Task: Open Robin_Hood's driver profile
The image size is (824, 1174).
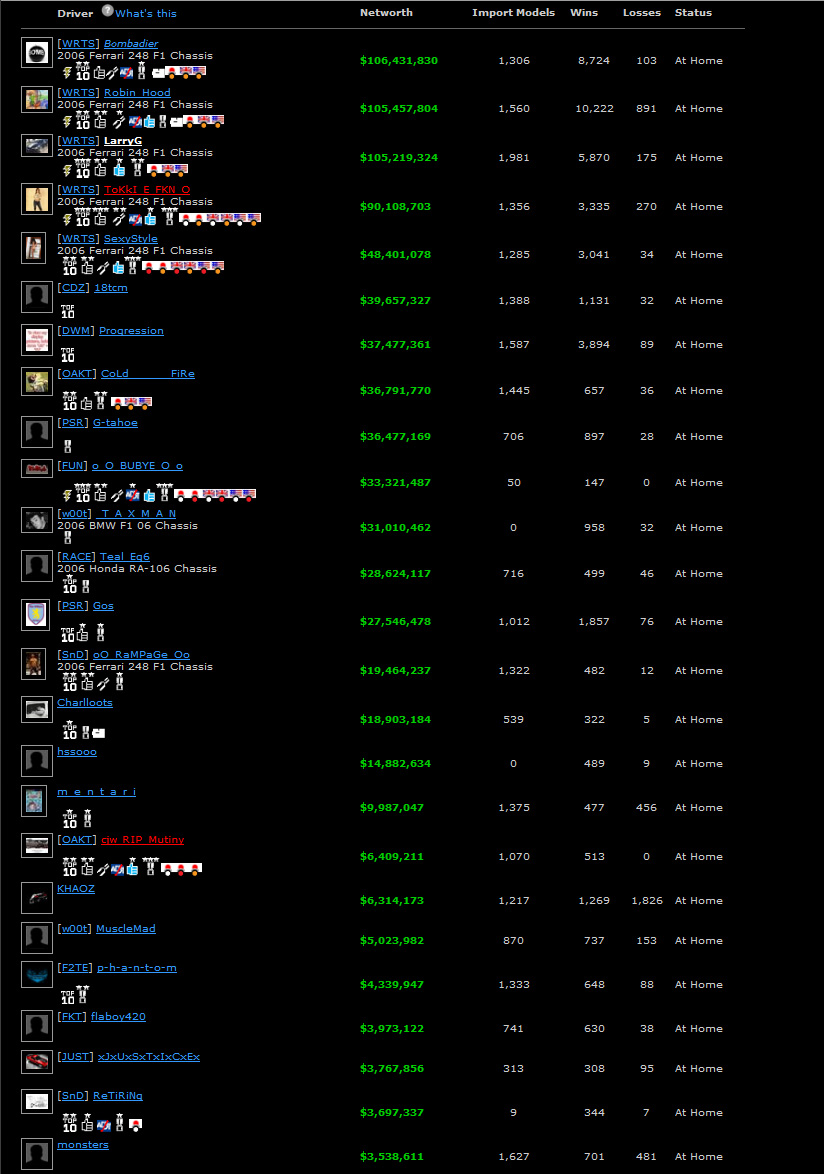Action: point(137,92)
